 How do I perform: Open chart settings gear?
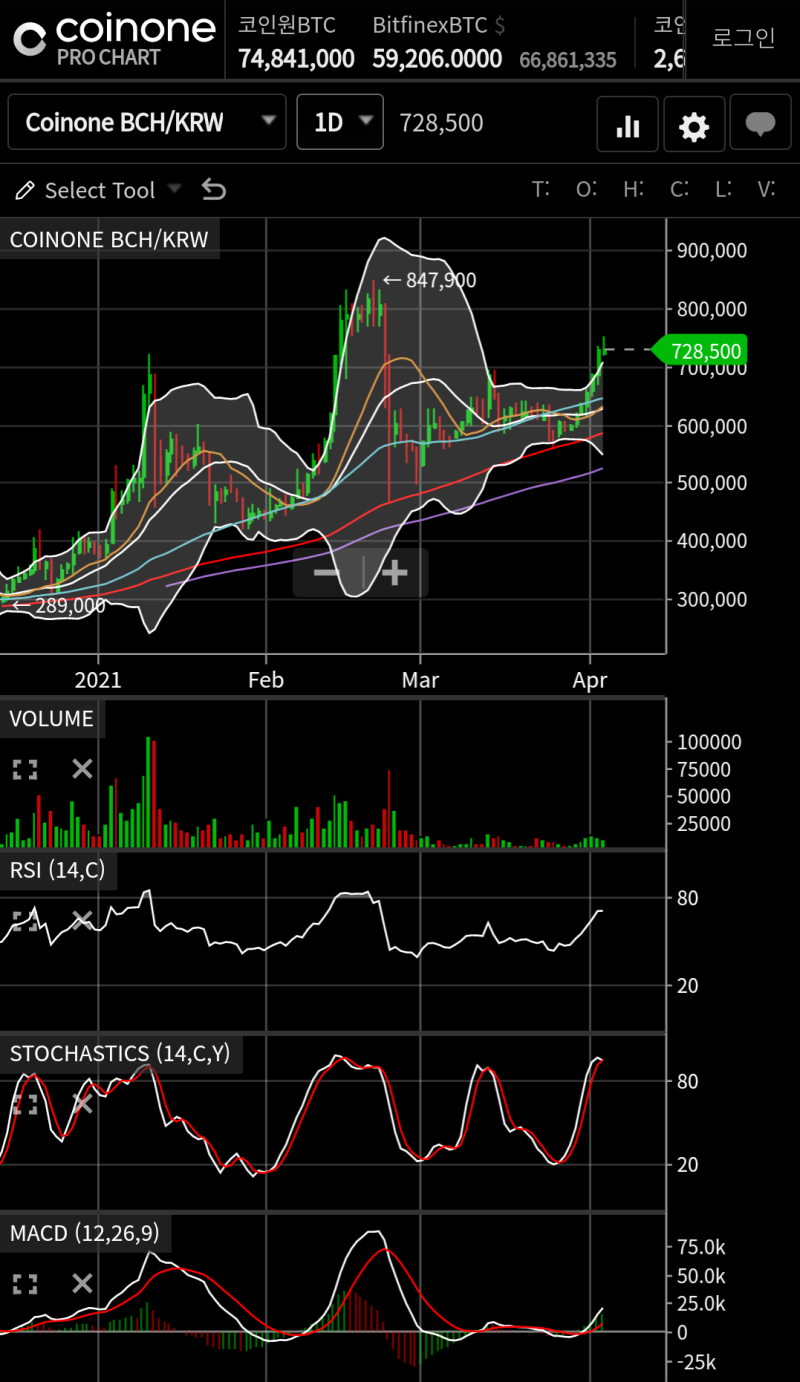point(694,124)
